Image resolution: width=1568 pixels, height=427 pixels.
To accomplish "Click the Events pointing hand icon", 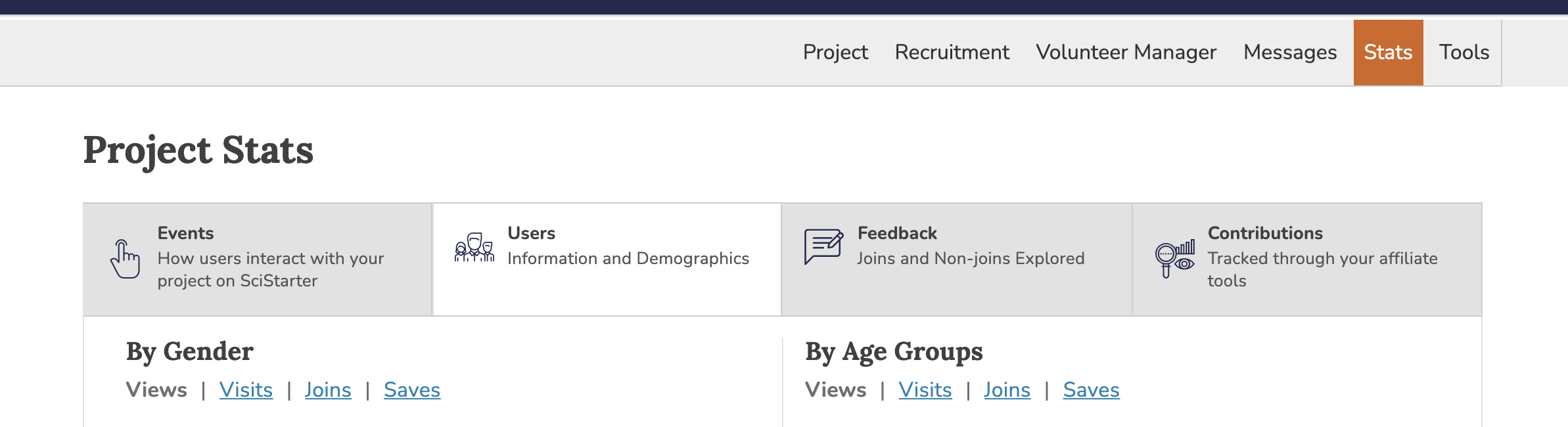I will (x=125, y=259).
